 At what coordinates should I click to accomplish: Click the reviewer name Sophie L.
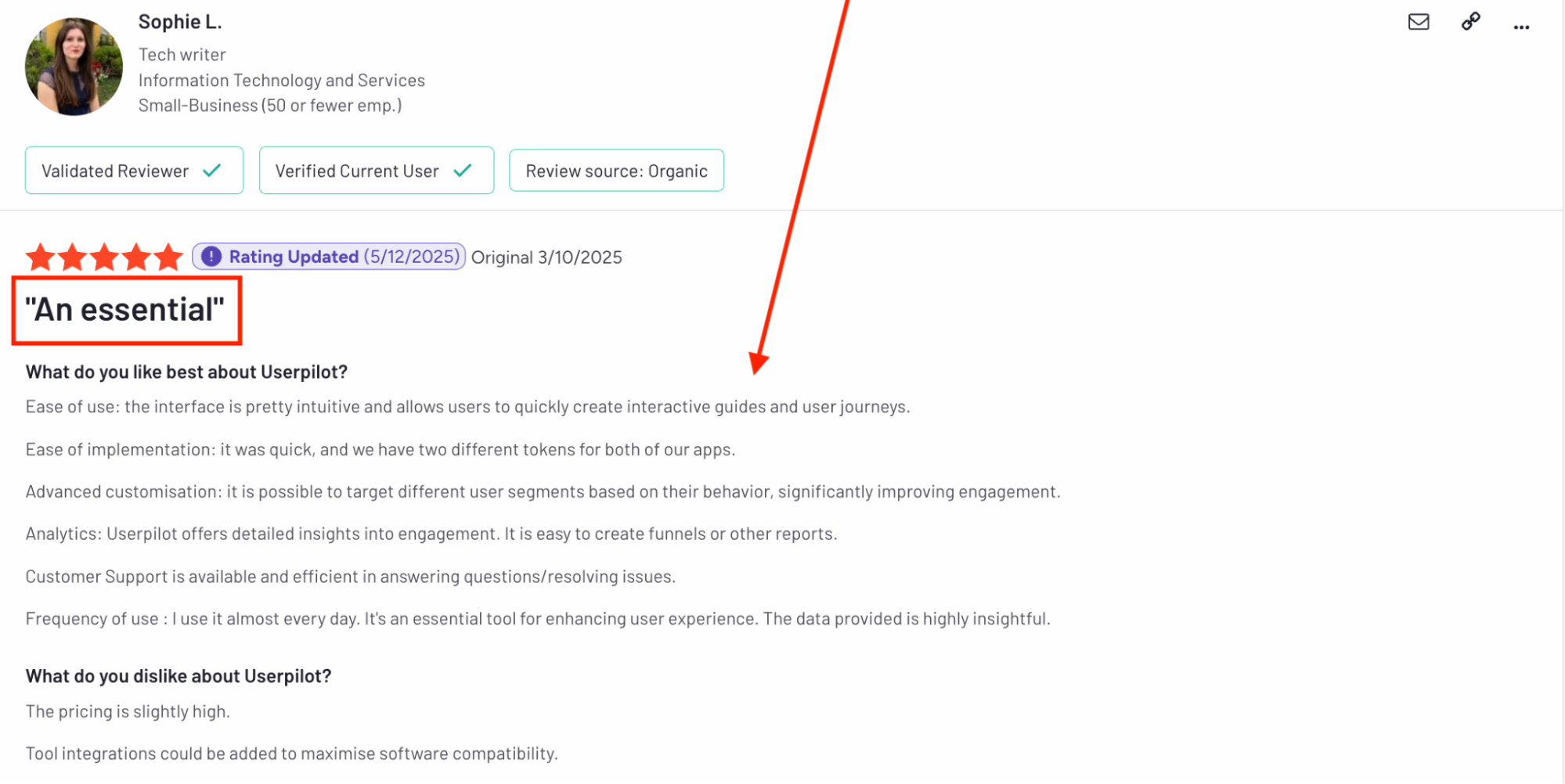pyautogui.click(x=180, y=22)
